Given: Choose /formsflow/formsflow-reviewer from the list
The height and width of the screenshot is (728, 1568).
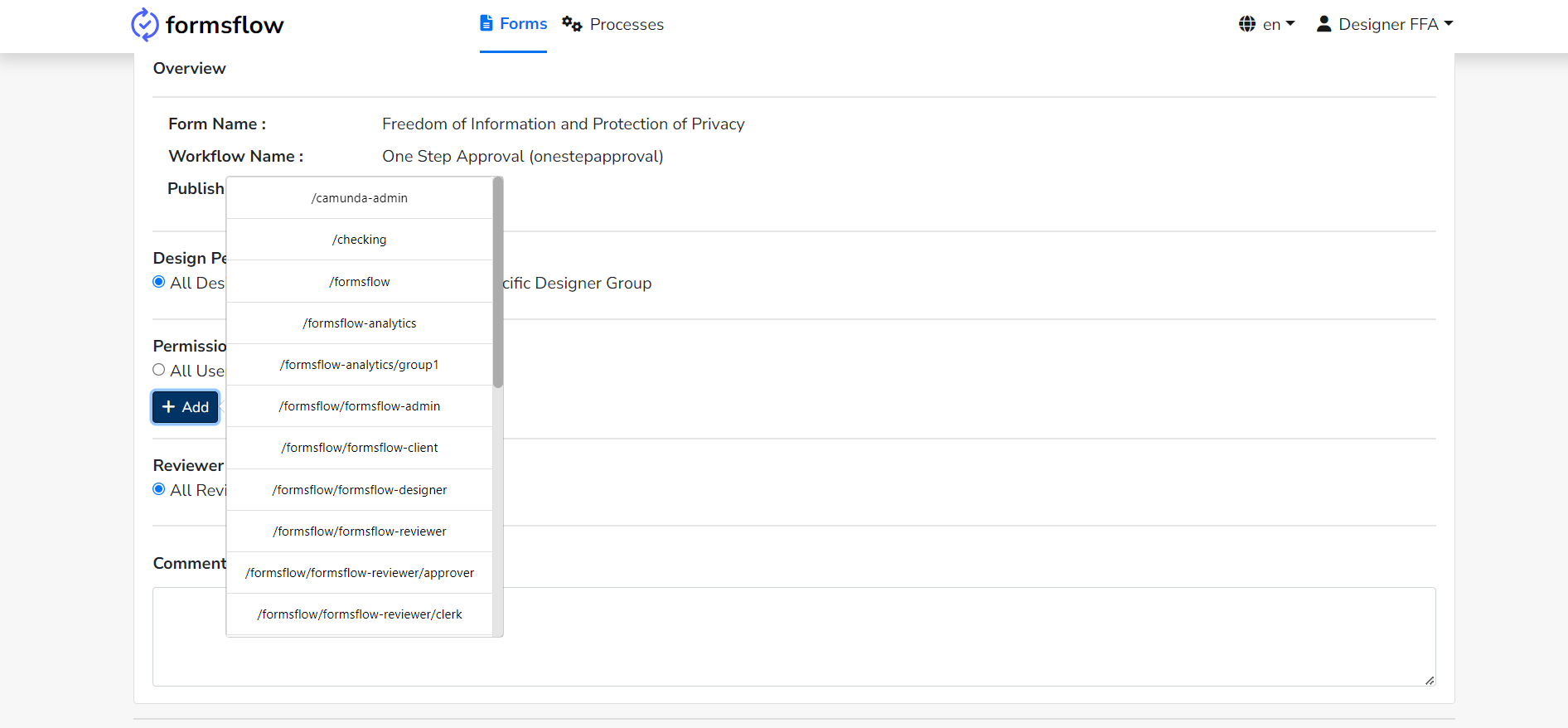Looking at the screenshot, I should point(360,531).
